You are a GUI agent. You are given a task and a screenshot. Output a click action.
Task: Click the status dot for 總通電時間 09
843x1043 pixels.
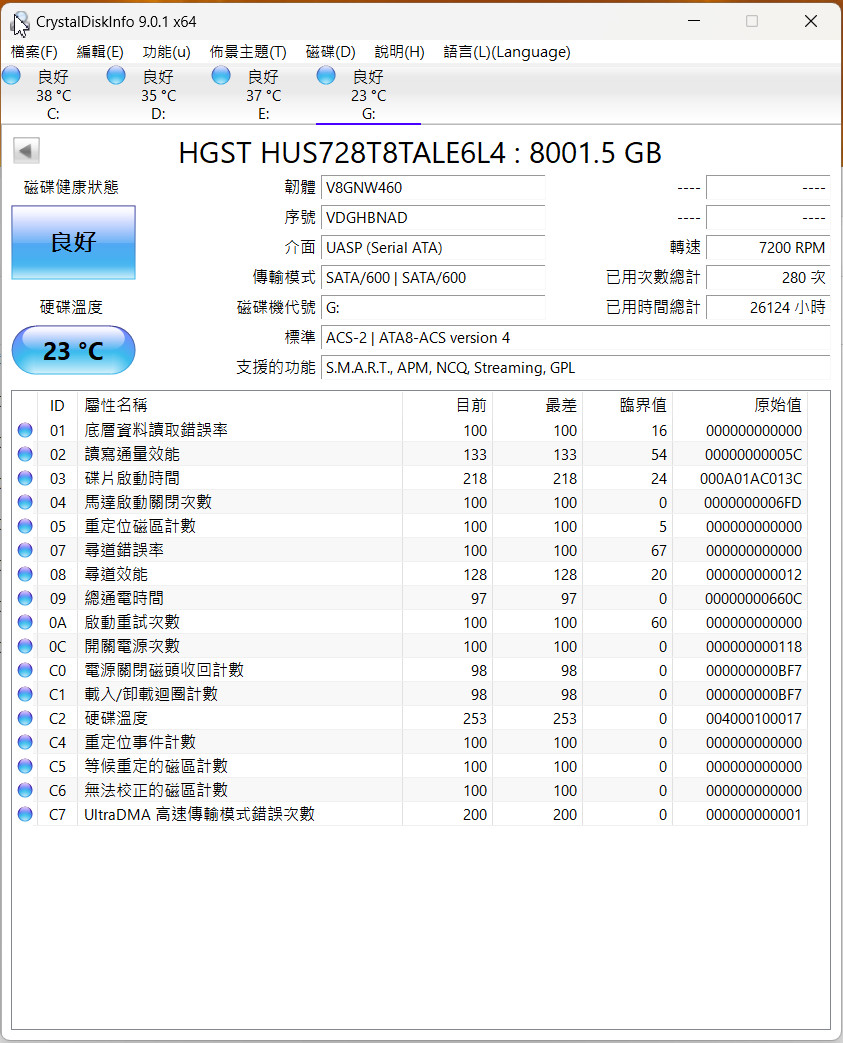(24, 598)
